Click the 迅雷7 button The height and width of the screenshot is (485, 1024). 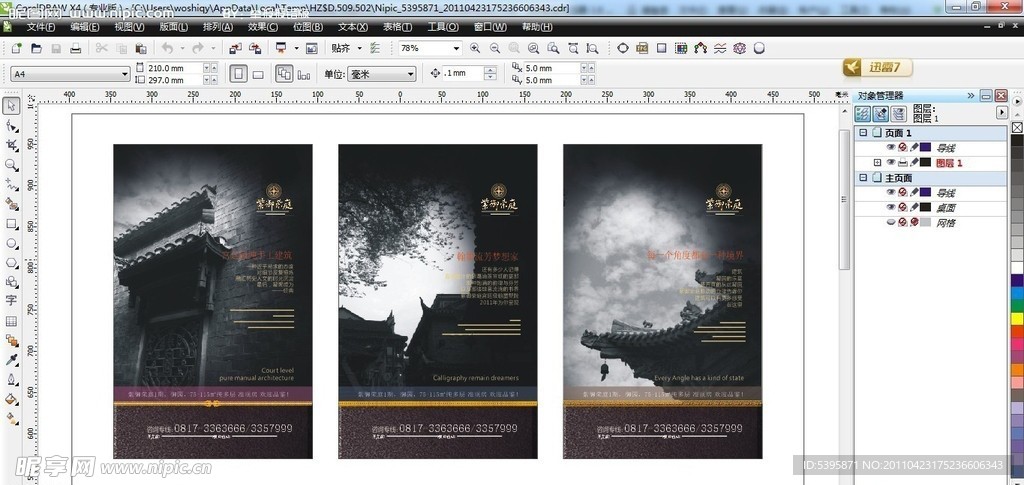point(877,68)
